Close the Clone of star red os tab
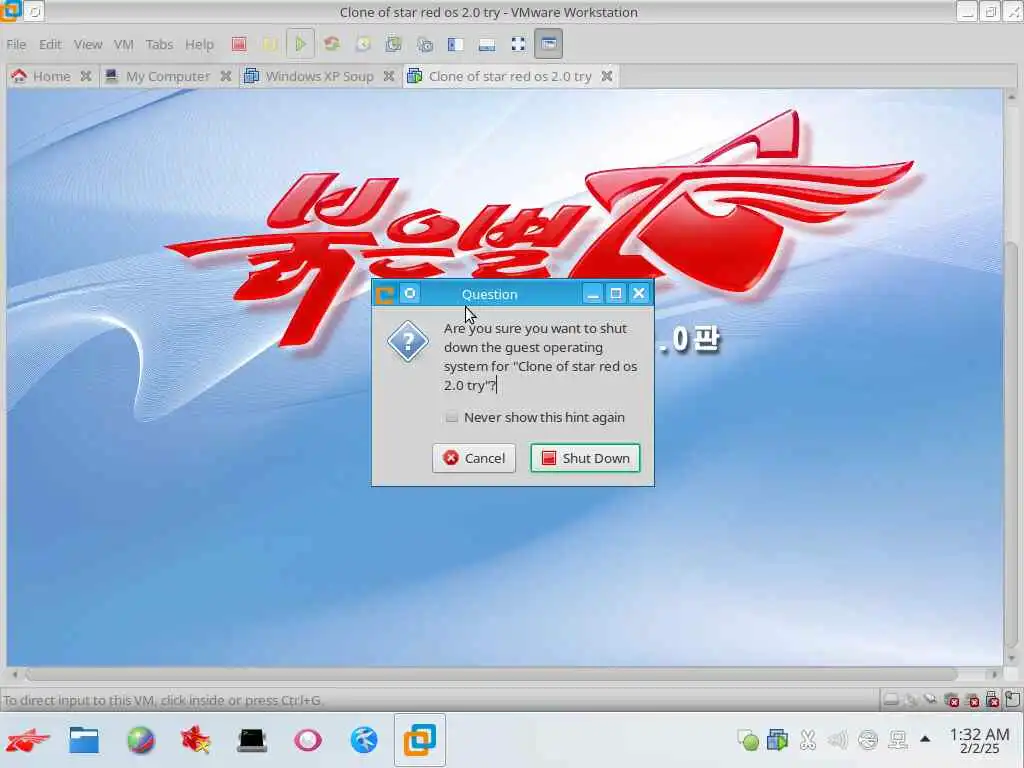The image size is (1024, 768). point(607,76)
